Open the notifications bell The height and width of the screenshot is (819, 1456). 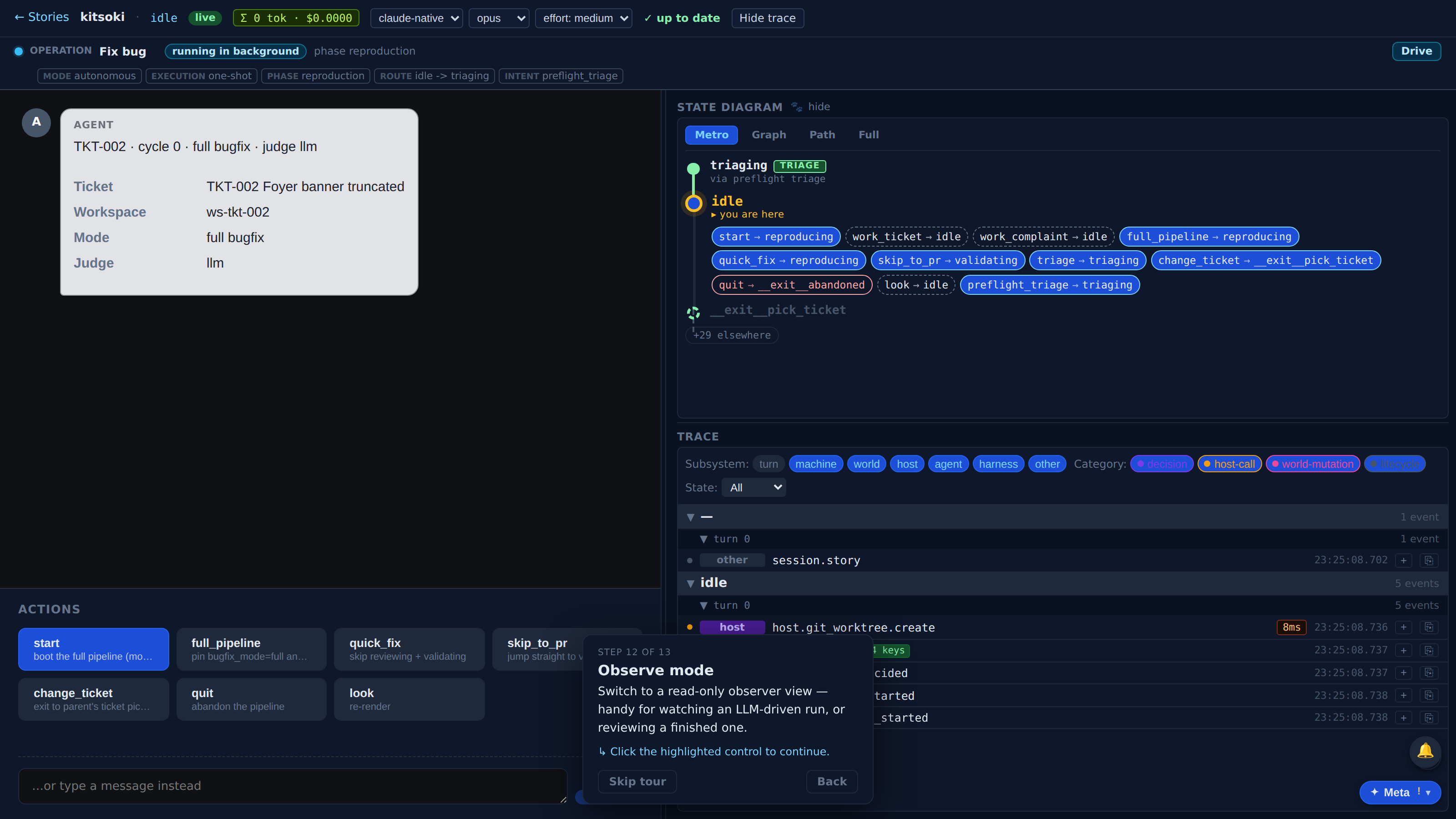[x=1425, y=751]
